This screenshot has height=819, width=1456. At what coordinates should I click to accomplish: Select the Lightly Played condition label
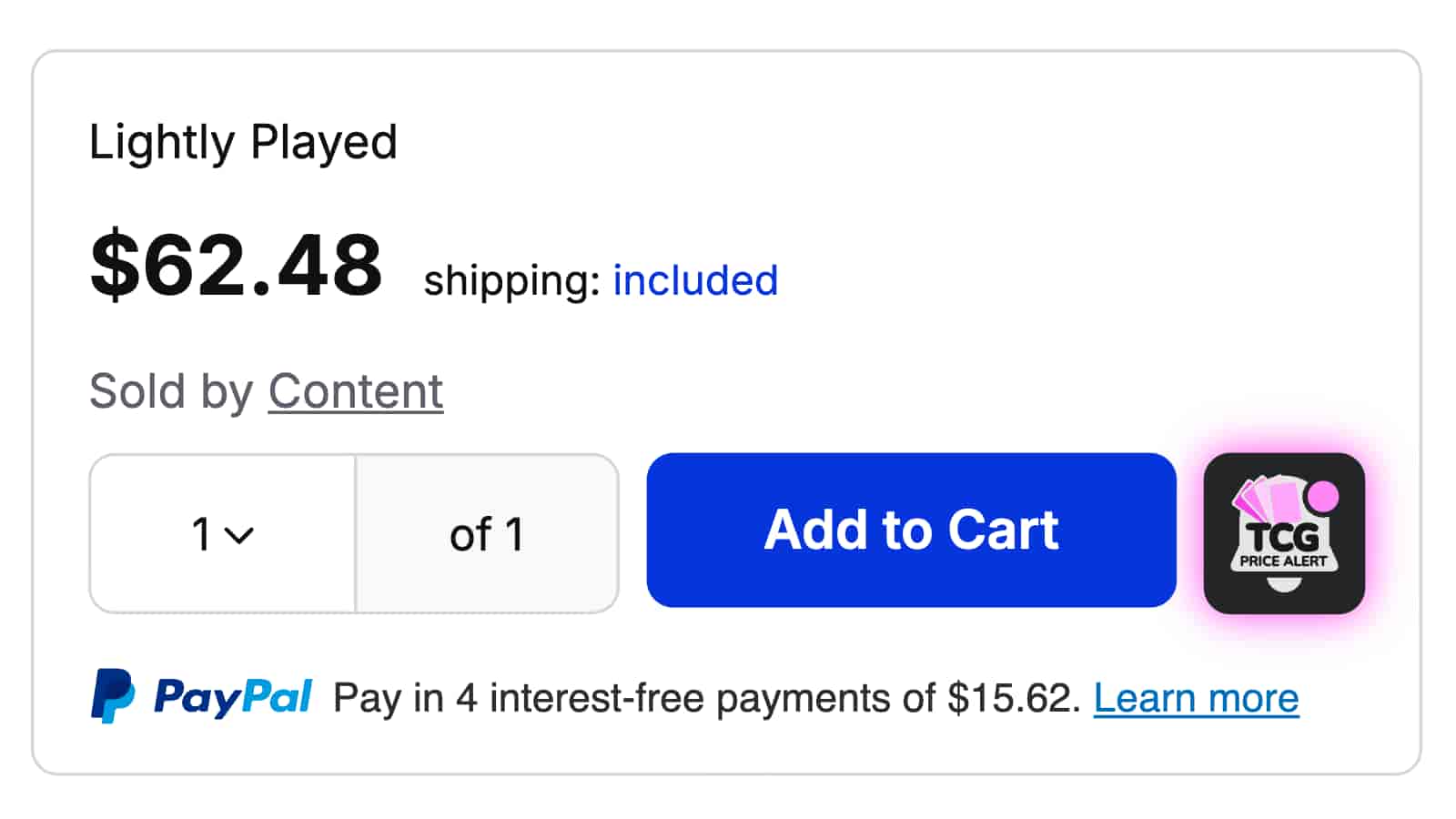point(243,142)
